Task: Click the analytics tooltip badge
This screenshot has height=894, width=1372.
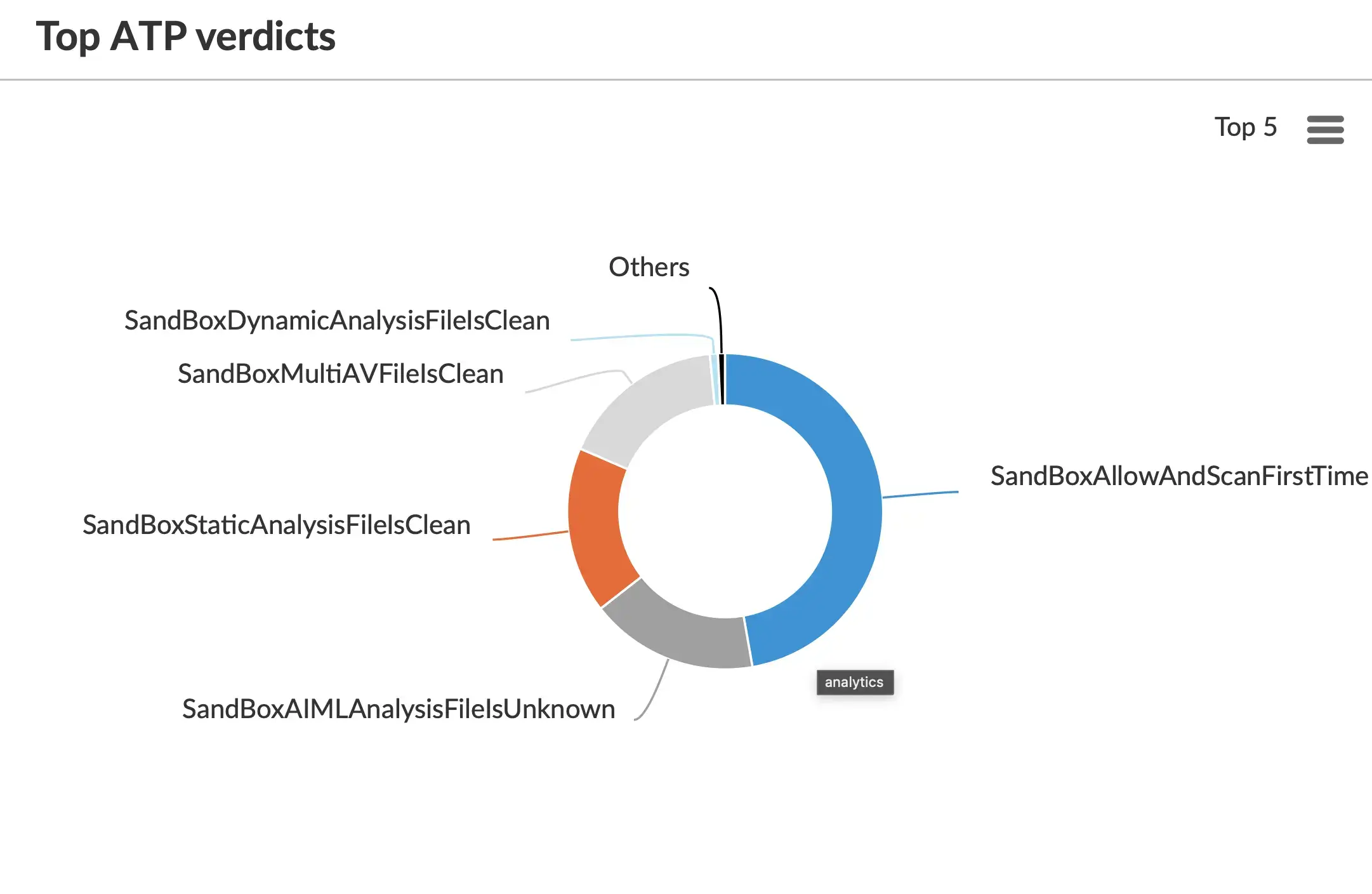Action: click(x=854, y=683)
